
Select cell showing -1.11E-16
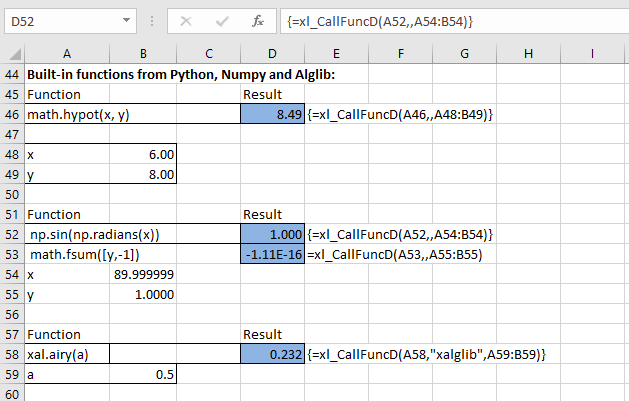pos(273,254)
